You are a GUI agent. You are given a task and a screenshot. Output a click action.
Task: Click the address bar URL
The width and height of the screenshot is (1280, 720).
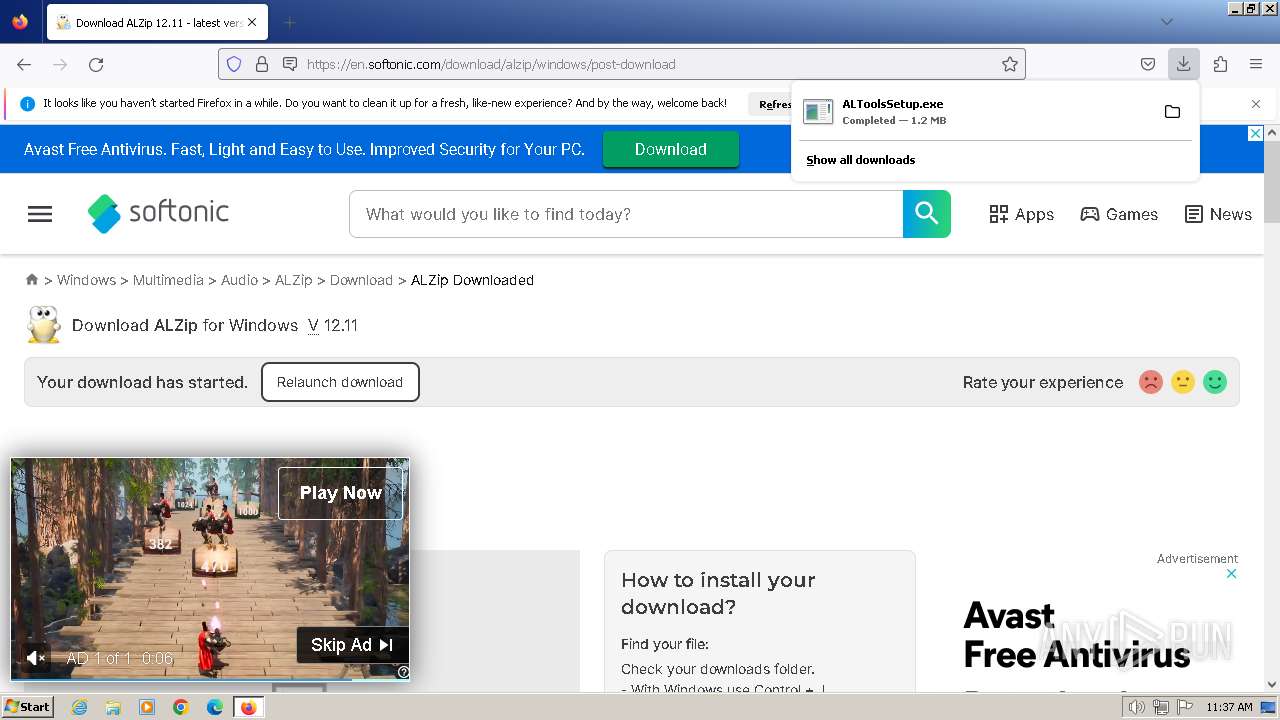coord(491,64)
